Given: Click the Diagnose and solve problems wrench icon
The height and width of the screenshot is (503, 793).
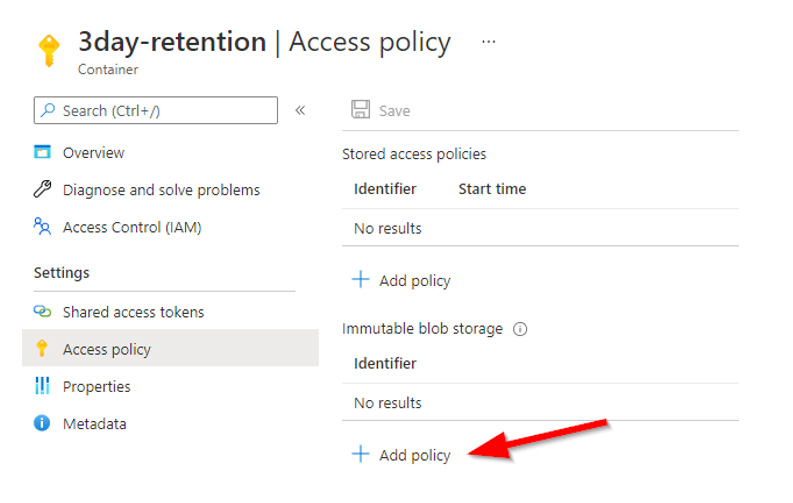Looking at the screenshot, I should click(x=42, y=190).
